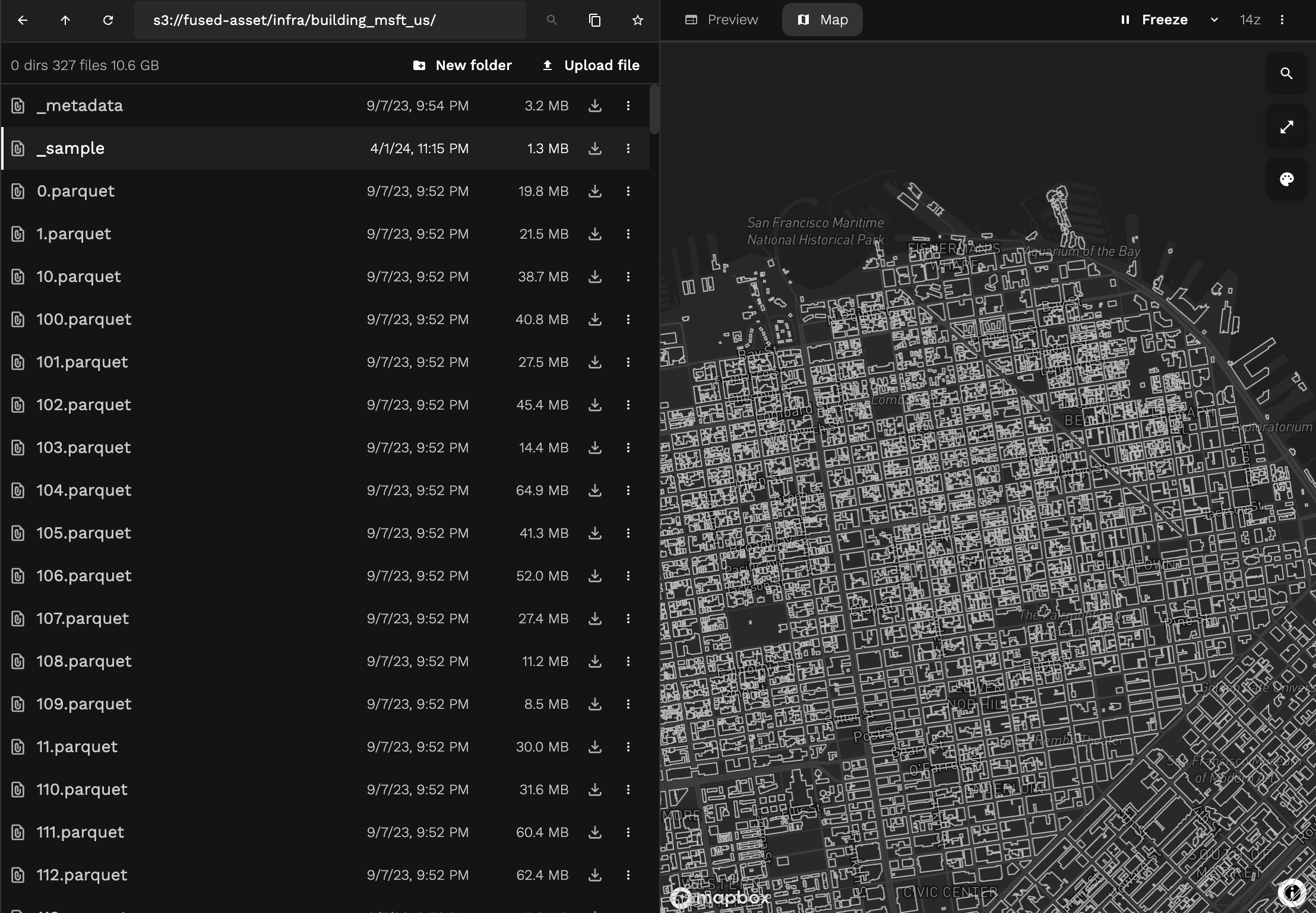This screenshot has width=1316, height=913.
Task: Download the _sample file
Action: click(x=595, y=148)
